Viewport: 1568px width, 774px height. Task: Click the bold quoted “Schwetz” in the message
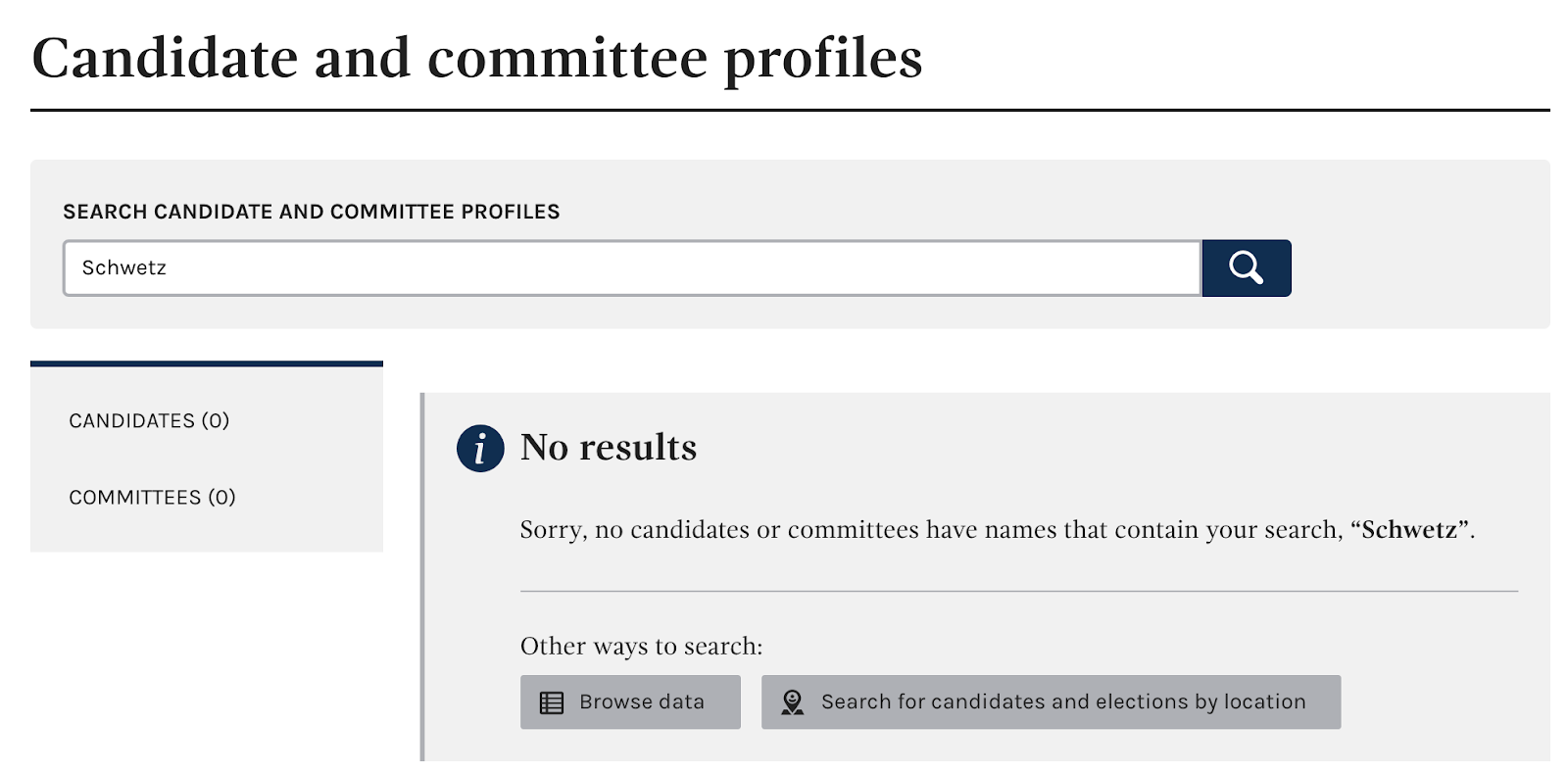pos(1410,530)
